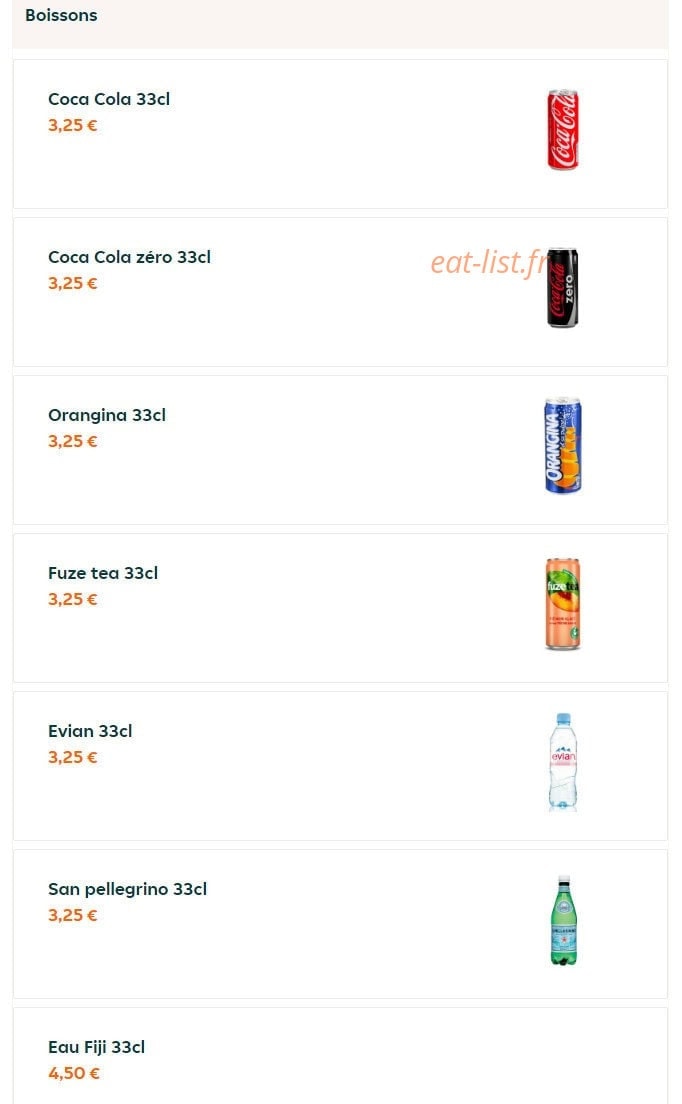Screen dimensions: 682x1104
Task: Click the red Coca Cola can image
Action: tap(563, 130)
